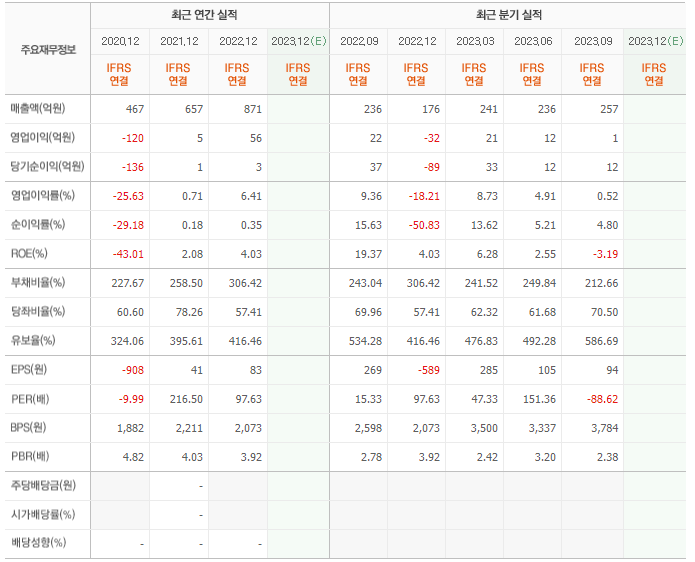Image resolution: width=695 pixels, height=562 pixels.
Task: Click 당기순이익 value 37 for 2022.09
Action: pos(376,167)
